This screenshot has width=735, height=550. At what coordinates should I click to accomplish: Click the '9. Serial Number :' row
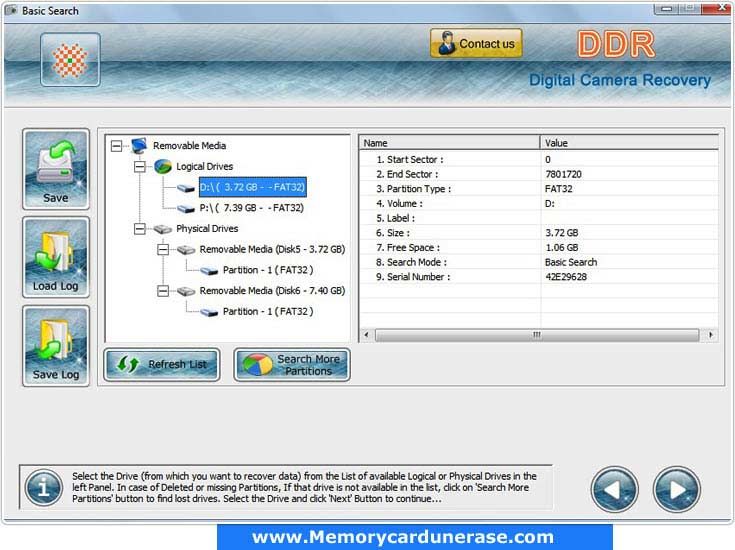(539, 277)
